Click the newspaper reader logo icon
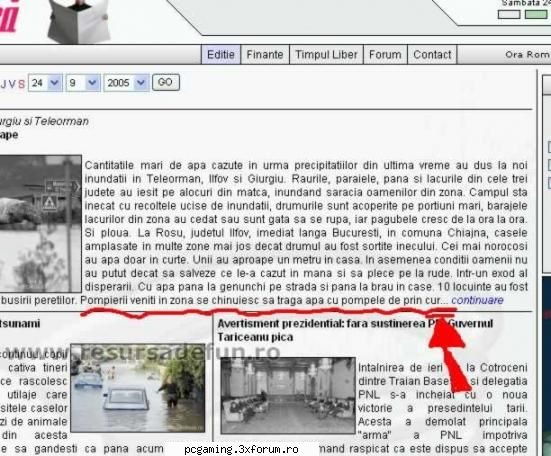The width and height of the screenshot is (551, 456). click(79, 21)
